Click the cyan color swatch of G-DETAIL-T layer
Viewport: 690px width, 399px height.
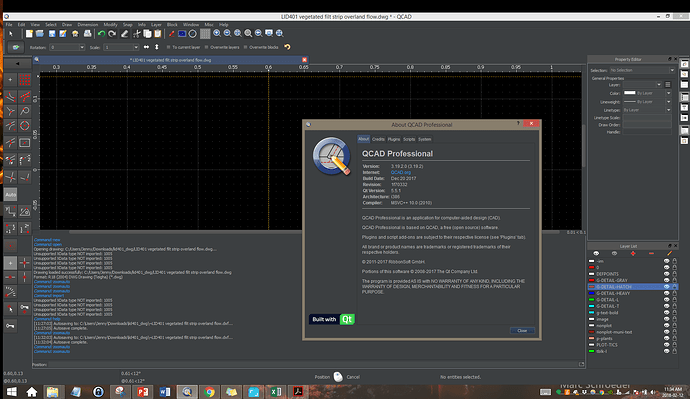point(592,306)
